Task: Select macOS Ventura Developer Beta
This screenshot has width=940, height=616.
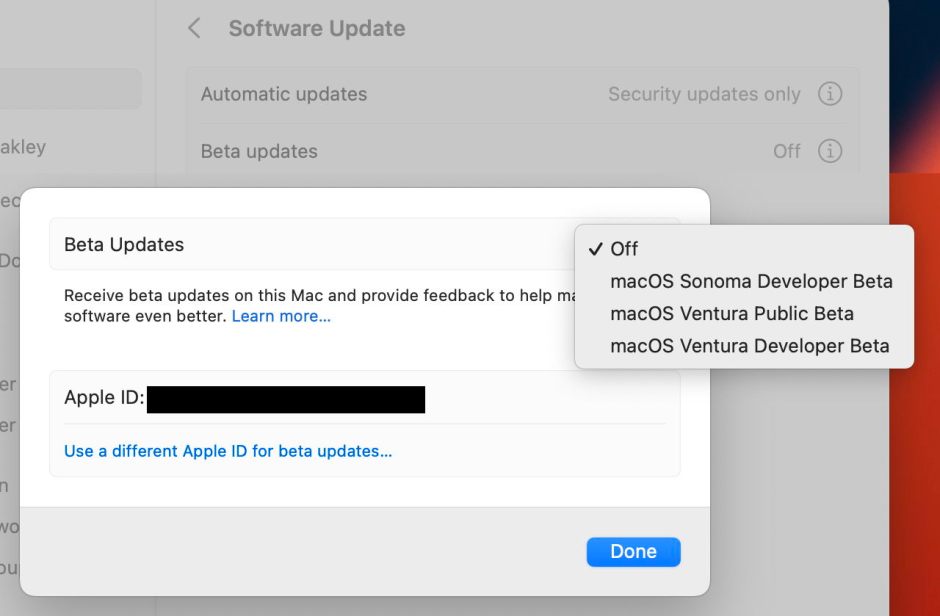Action: coord(749,346)
